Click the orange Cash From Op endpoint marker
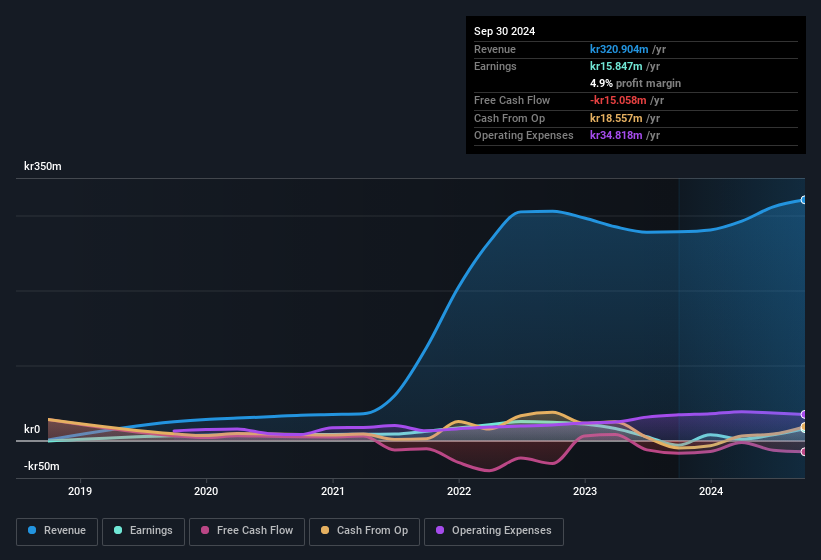This screenshot has height=560, width=821. point(804,427)
